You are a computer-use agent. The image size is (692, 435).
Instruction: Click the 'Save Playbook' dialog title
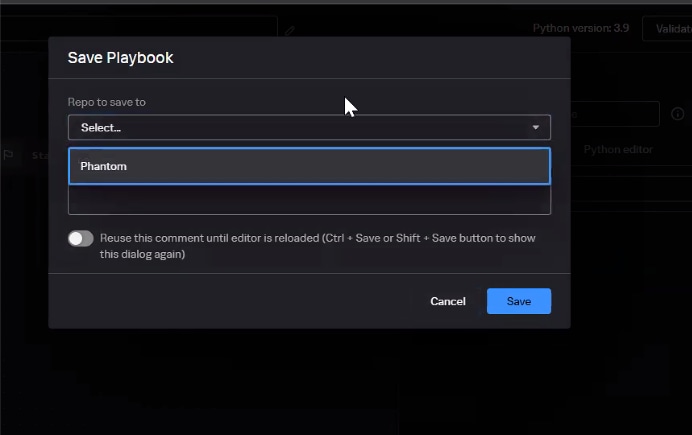pos(120,58)
